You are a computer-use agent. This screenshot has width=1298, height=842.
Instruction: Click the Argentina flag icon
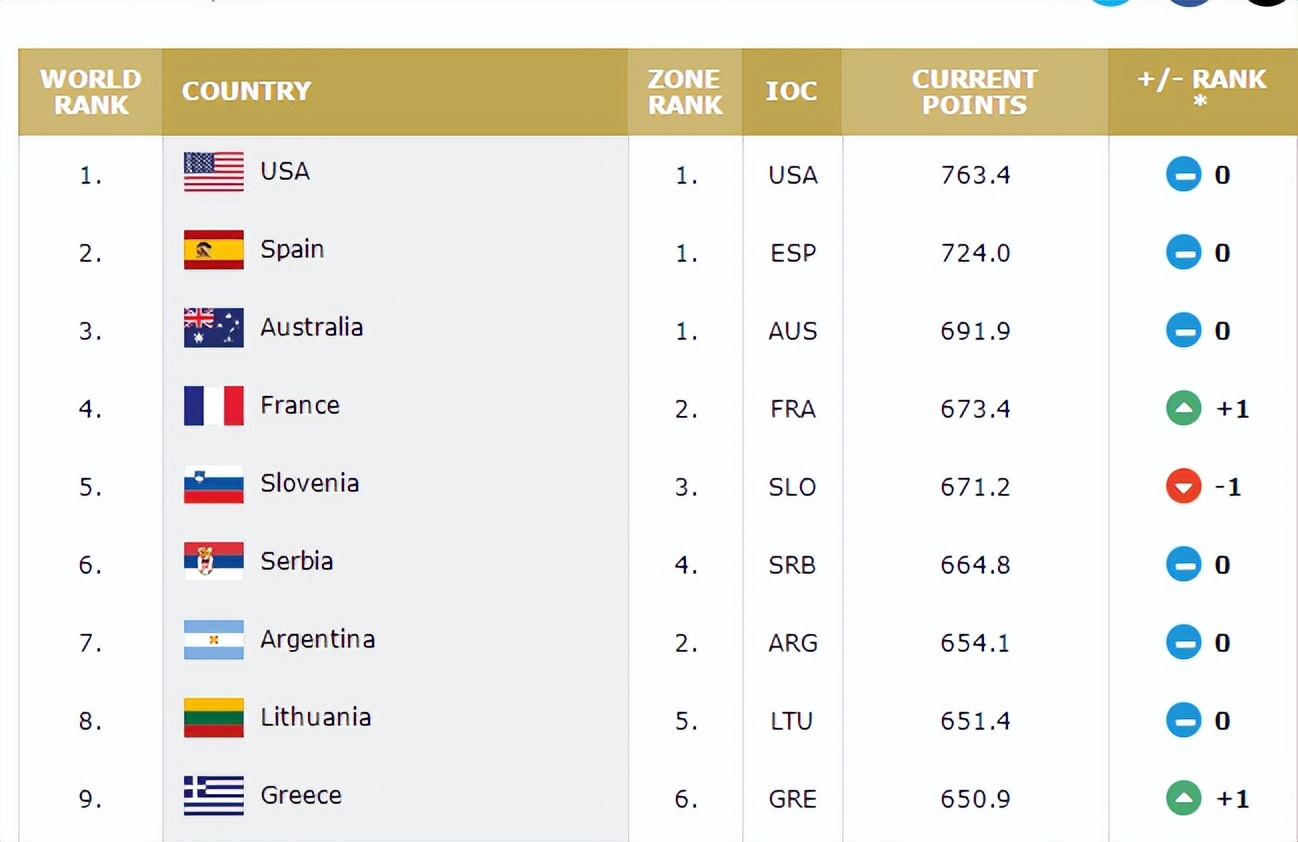[213, 640]
